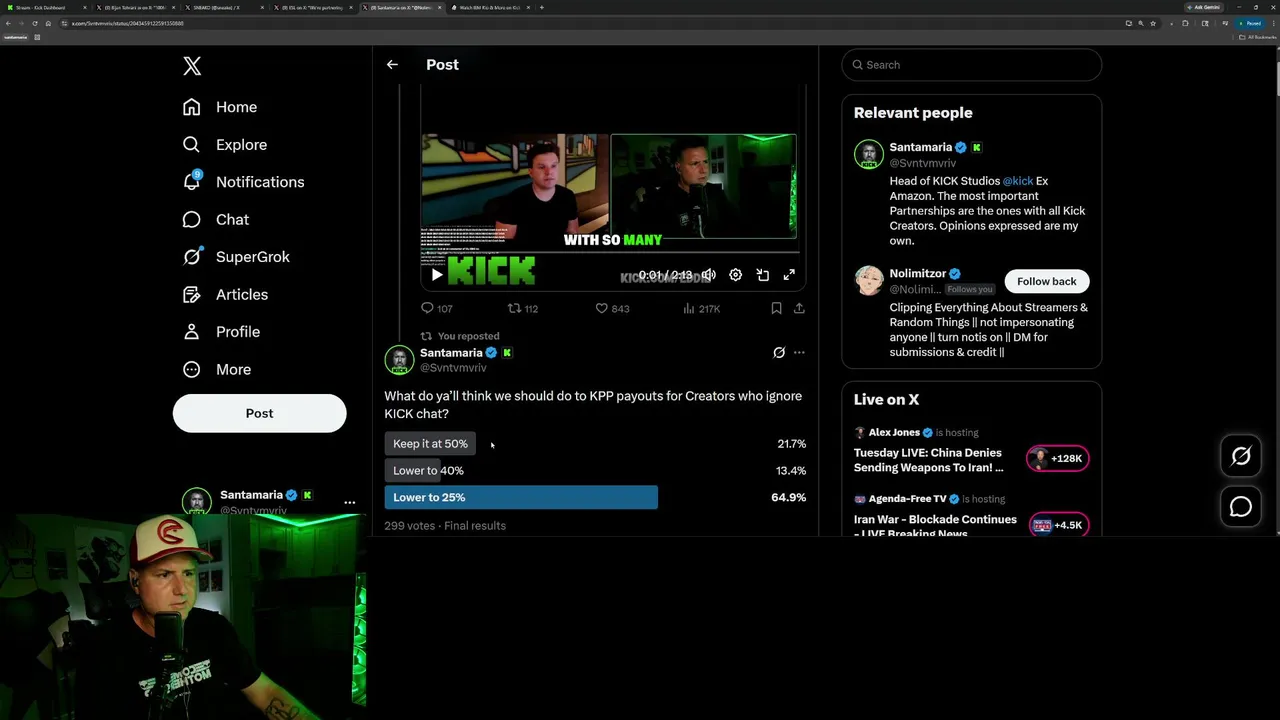Click the reply icon with 107 replies
The height and width of the screenshot is (720, 1280).
(x=436, y=308)
